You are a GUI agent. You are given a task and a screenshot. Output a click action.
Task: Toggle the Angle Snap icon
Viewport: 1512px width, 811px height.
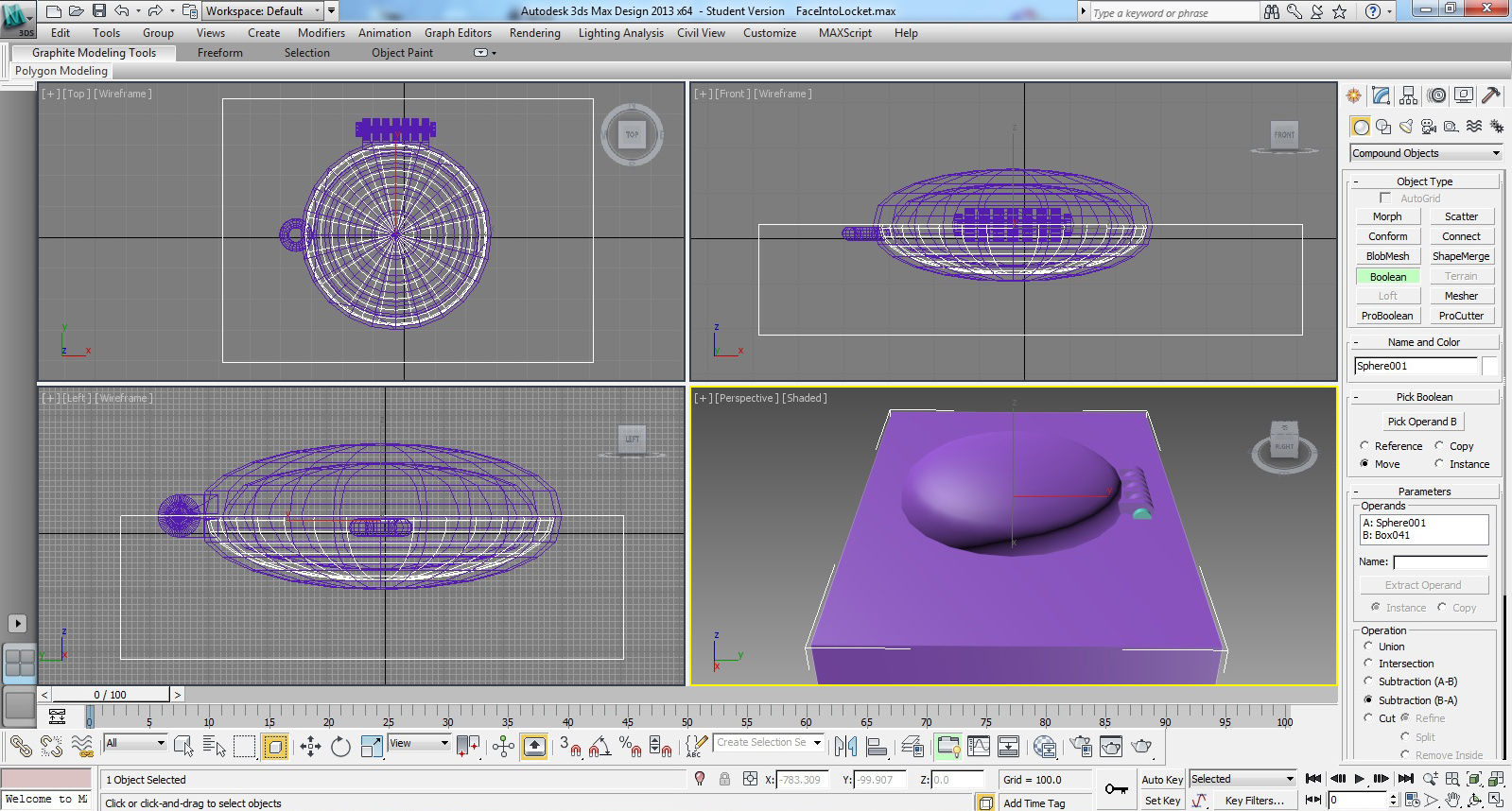click(600, 746)
